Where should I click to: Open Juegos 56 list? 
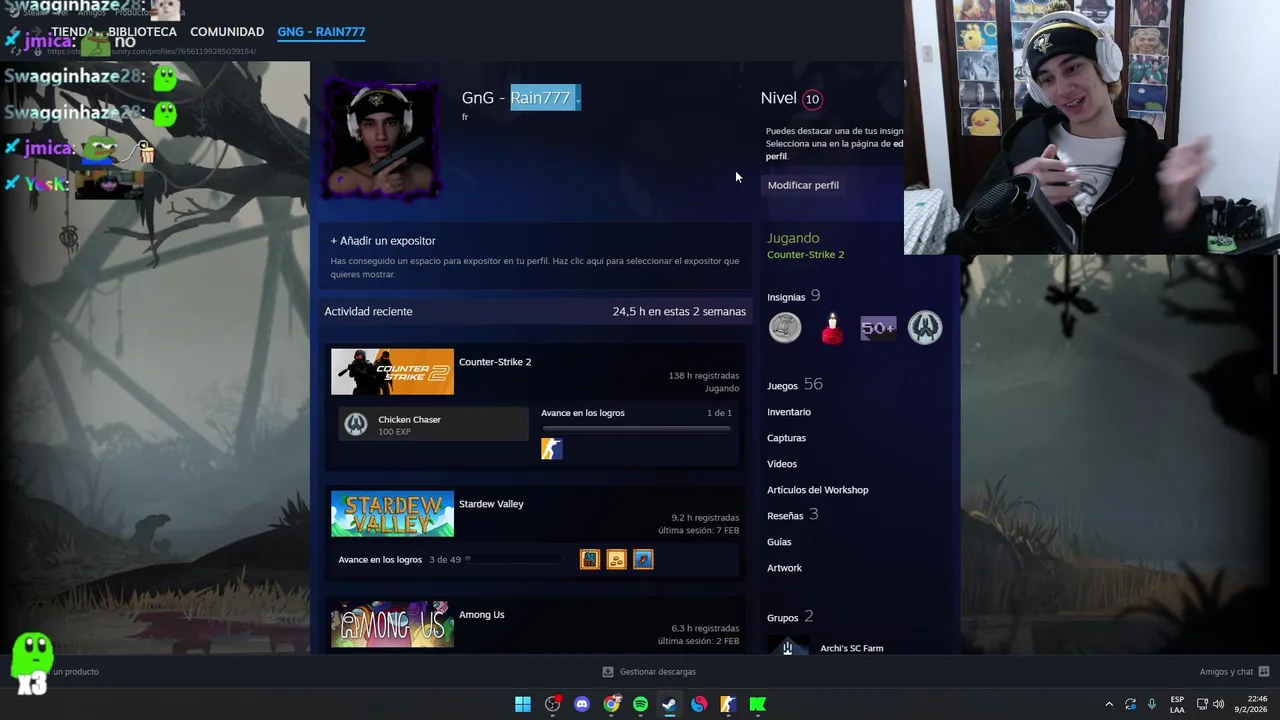[x=794, y=385]
